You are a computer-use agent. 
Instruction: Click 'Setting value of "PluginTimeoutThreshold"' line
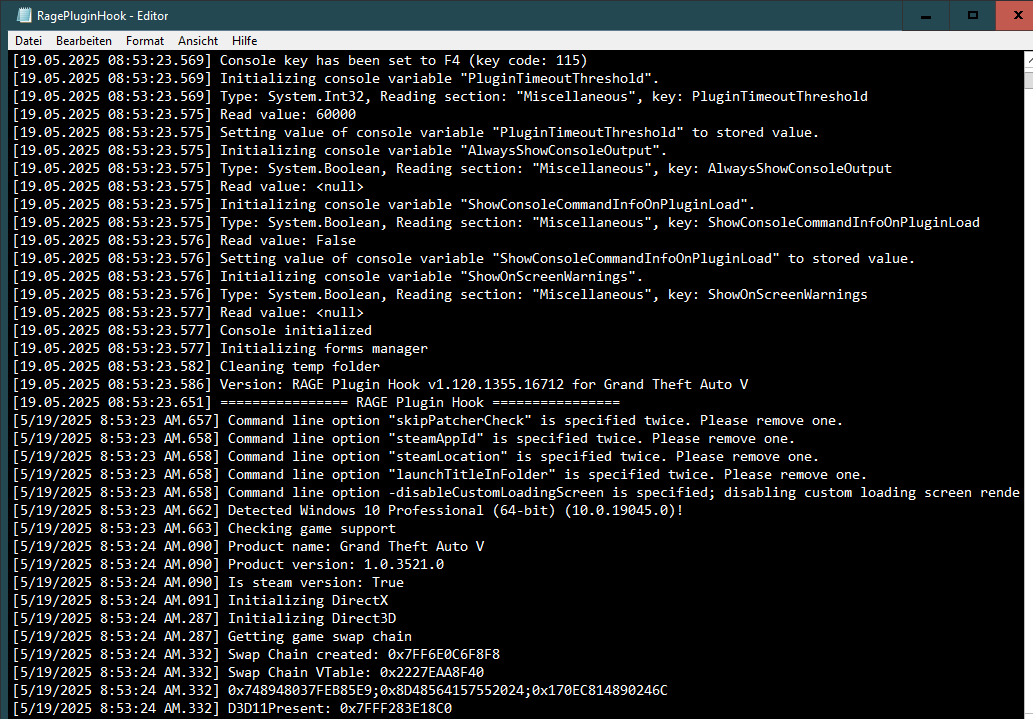pyautogui.click(x=416, y=132)
